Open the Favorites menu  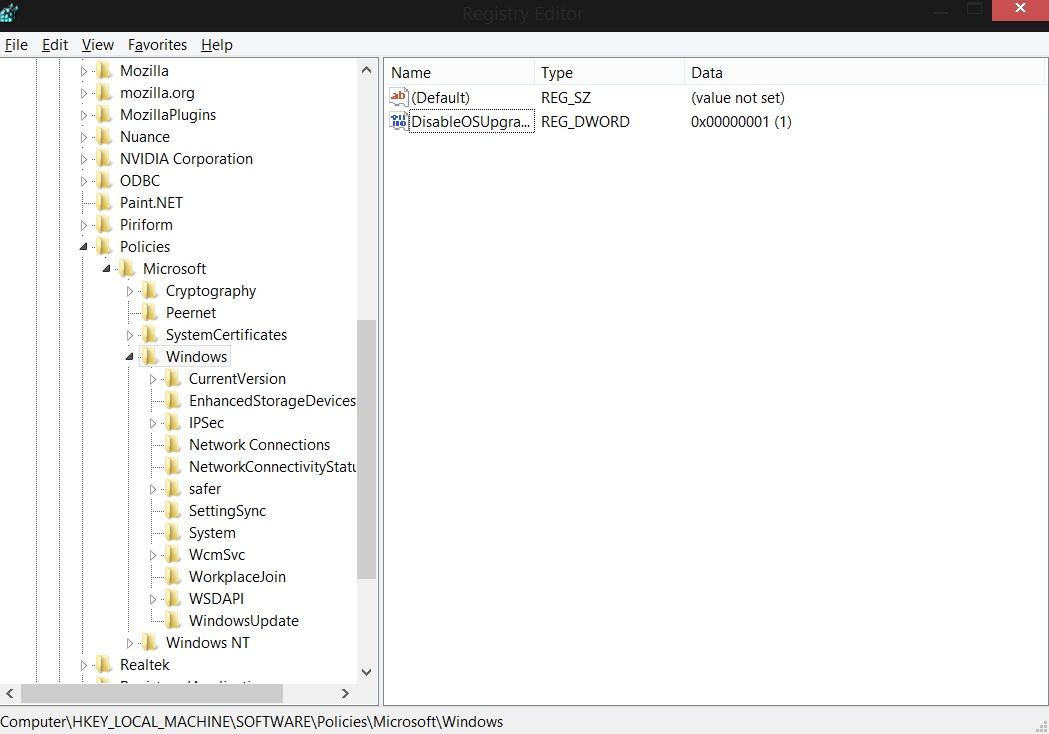pyautogui.click(x=157, y=45)
